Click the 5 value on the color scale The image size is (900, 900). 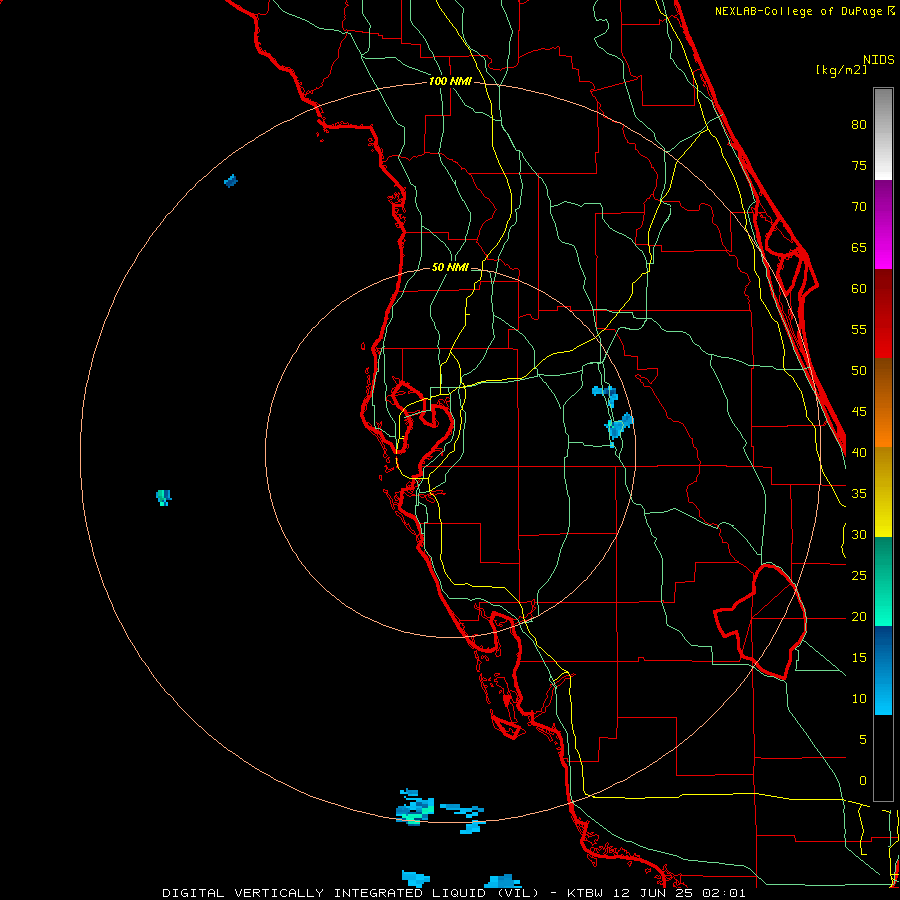coord(863,740)
